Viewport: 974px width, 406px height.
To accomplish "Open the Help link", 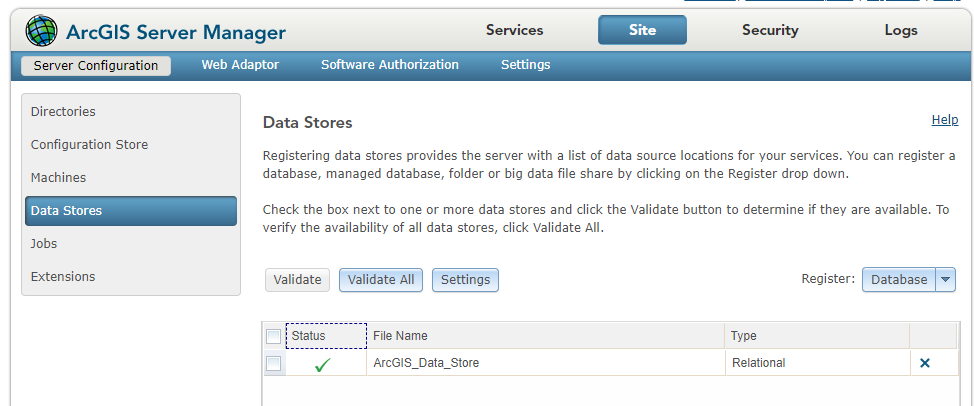I will pyautogui.click(x=945, y=120).
